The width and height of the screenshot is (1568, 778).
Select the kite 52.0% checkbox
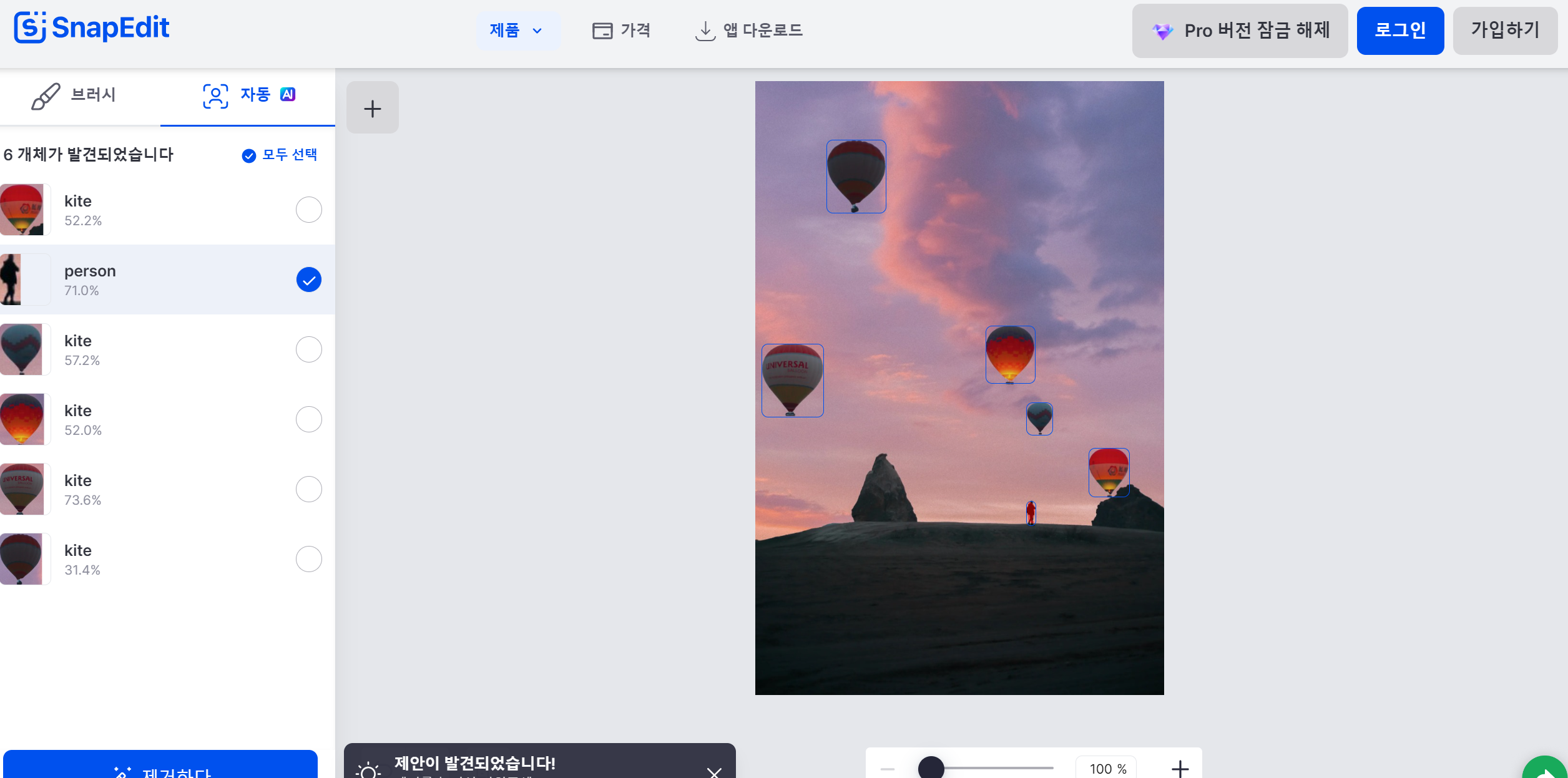(309, 419)
